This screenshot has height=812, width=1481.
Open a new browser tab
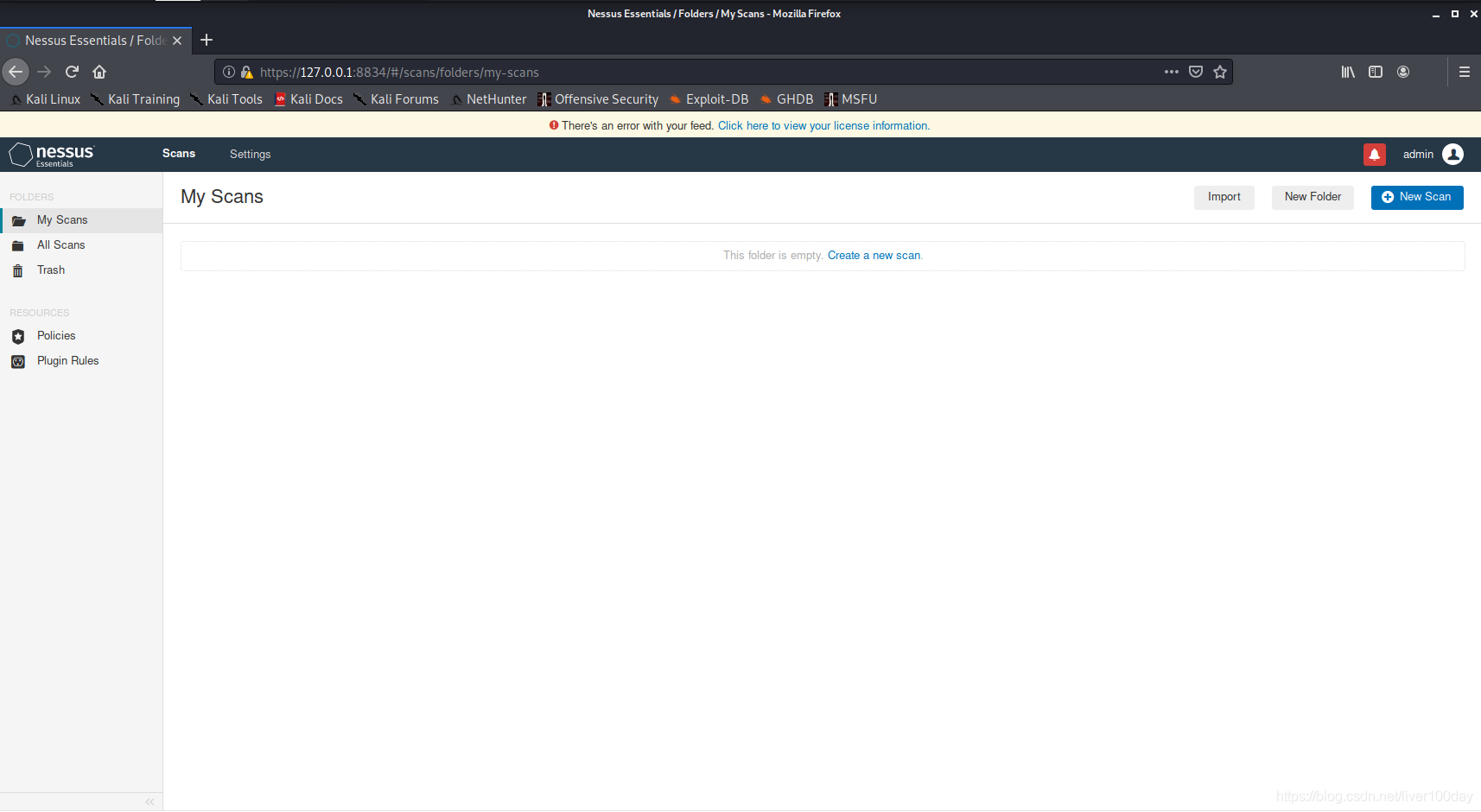point(207,40)
